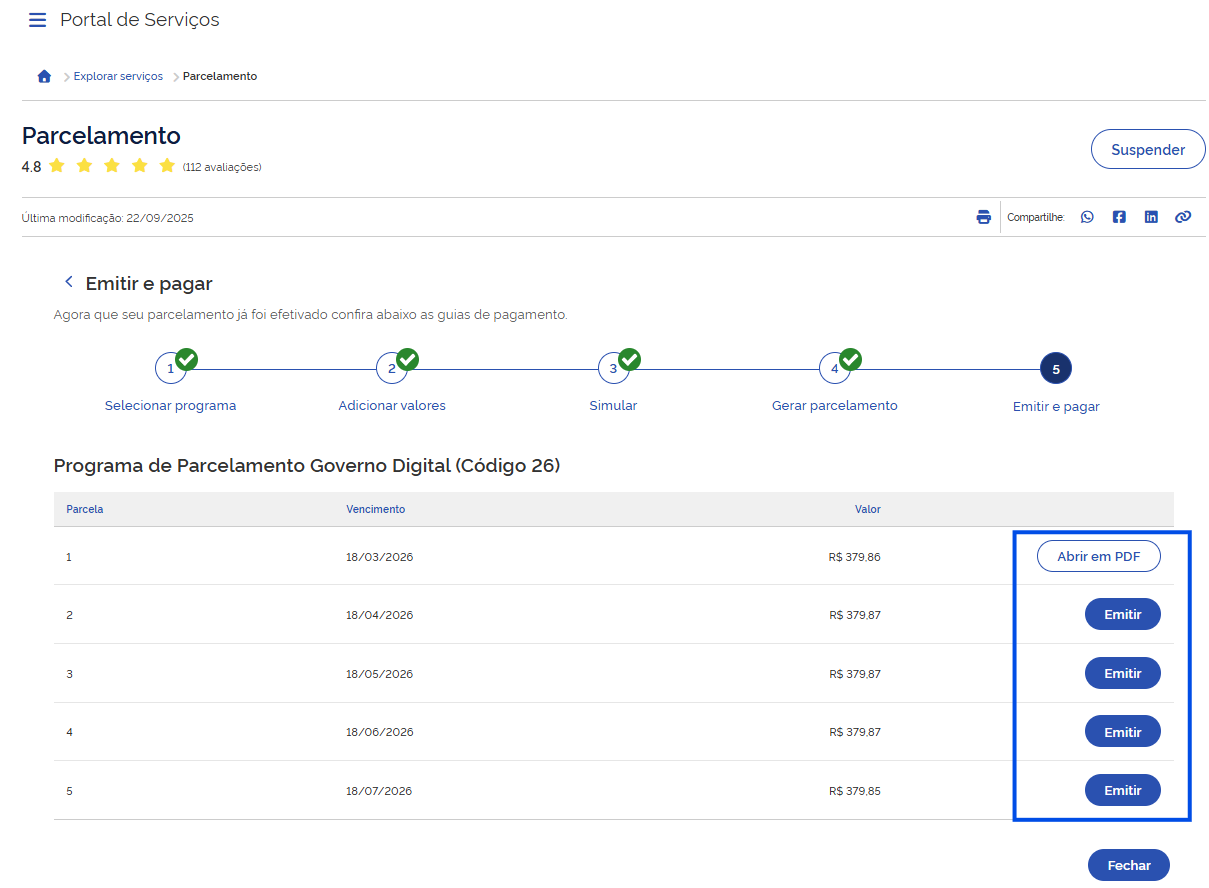Click the Parcela column header

tap(85, 509)
